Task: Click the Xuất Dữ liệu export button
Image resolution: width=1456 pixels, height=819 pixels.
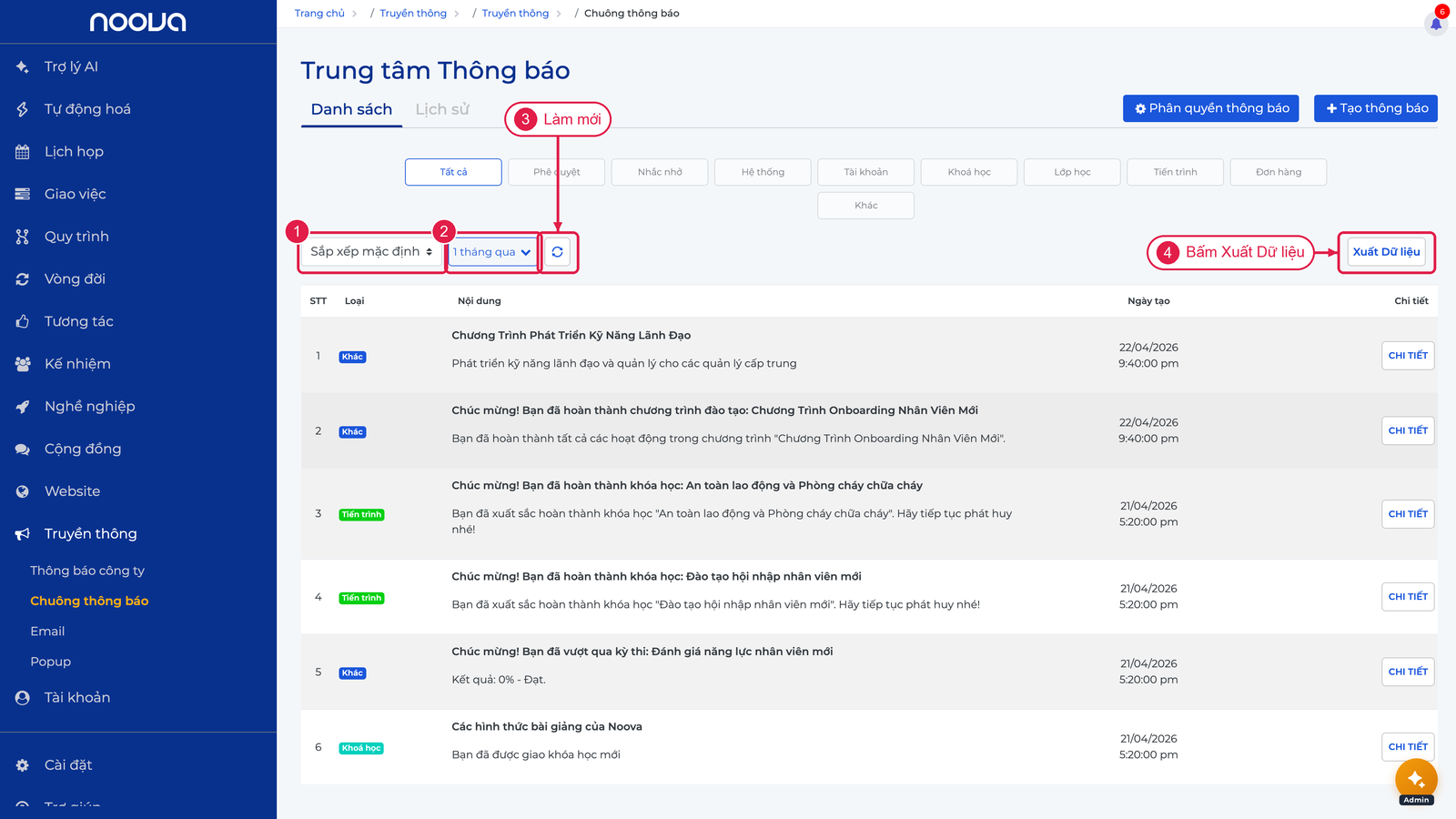Action: (x=1386, y=252)
